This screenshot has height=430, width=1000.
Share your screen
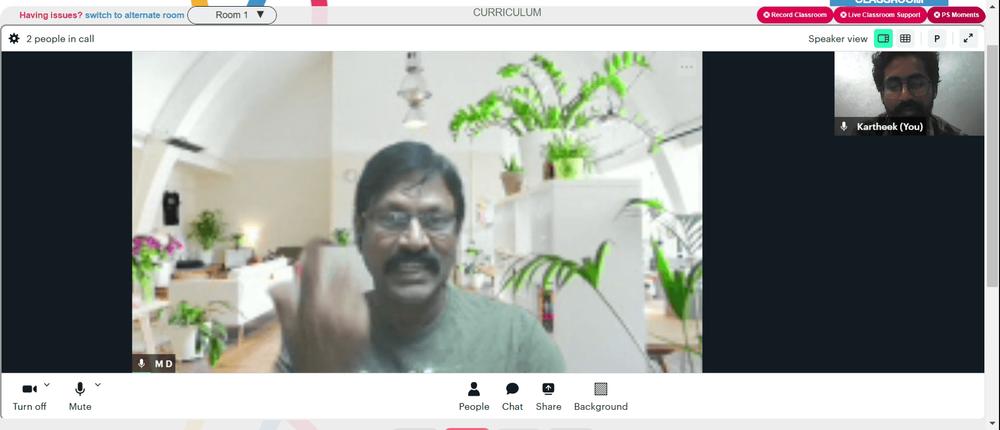548,396
